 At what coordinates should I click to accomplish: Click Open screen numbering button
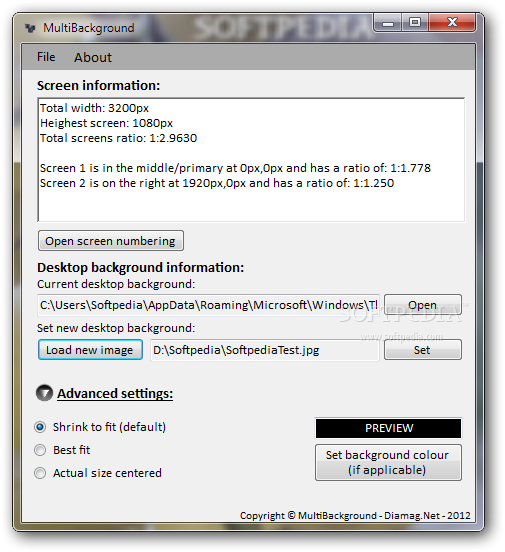111,241
